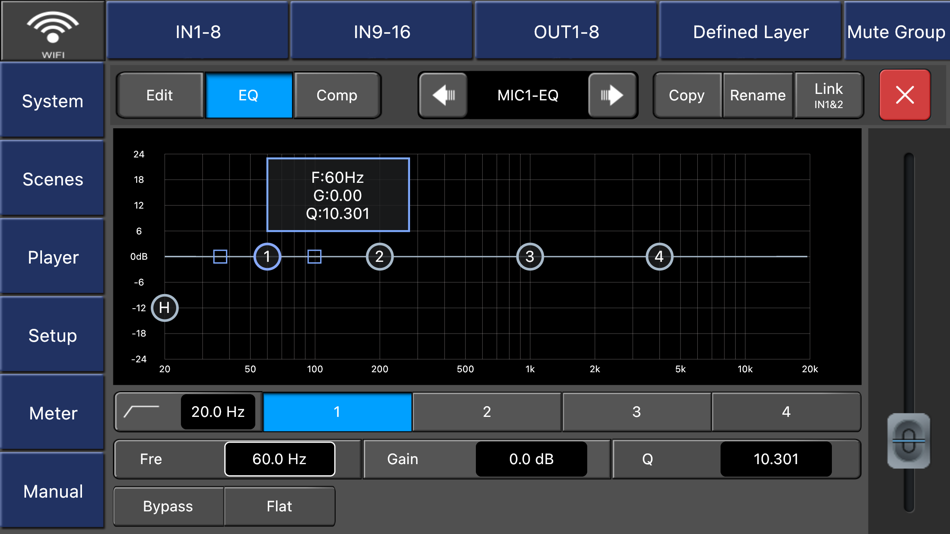Click the 0.0 dB gain value field

point(531,459)
